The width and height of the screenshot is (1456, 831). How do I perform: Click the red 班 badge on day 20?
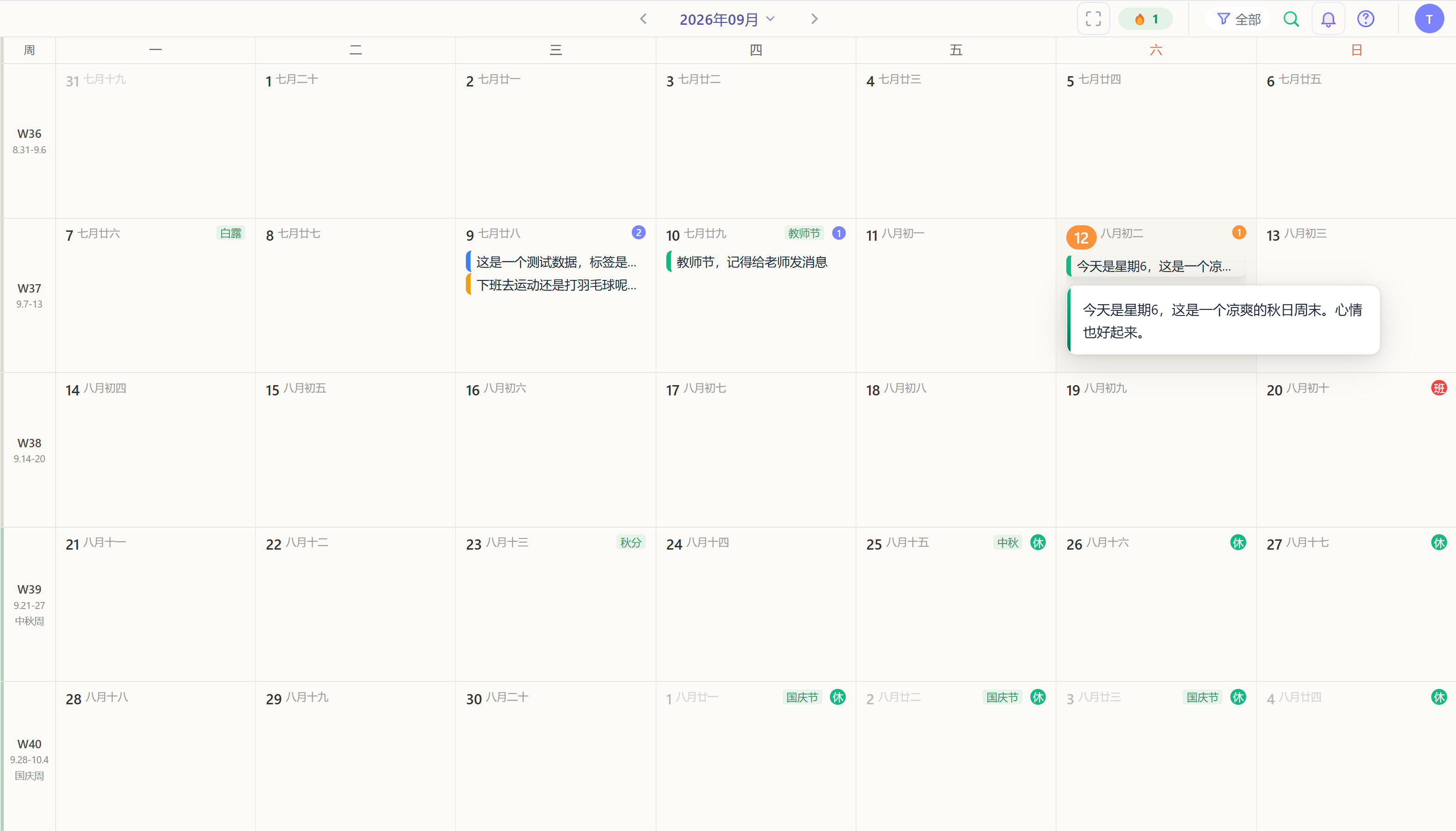pos(1439,388)
